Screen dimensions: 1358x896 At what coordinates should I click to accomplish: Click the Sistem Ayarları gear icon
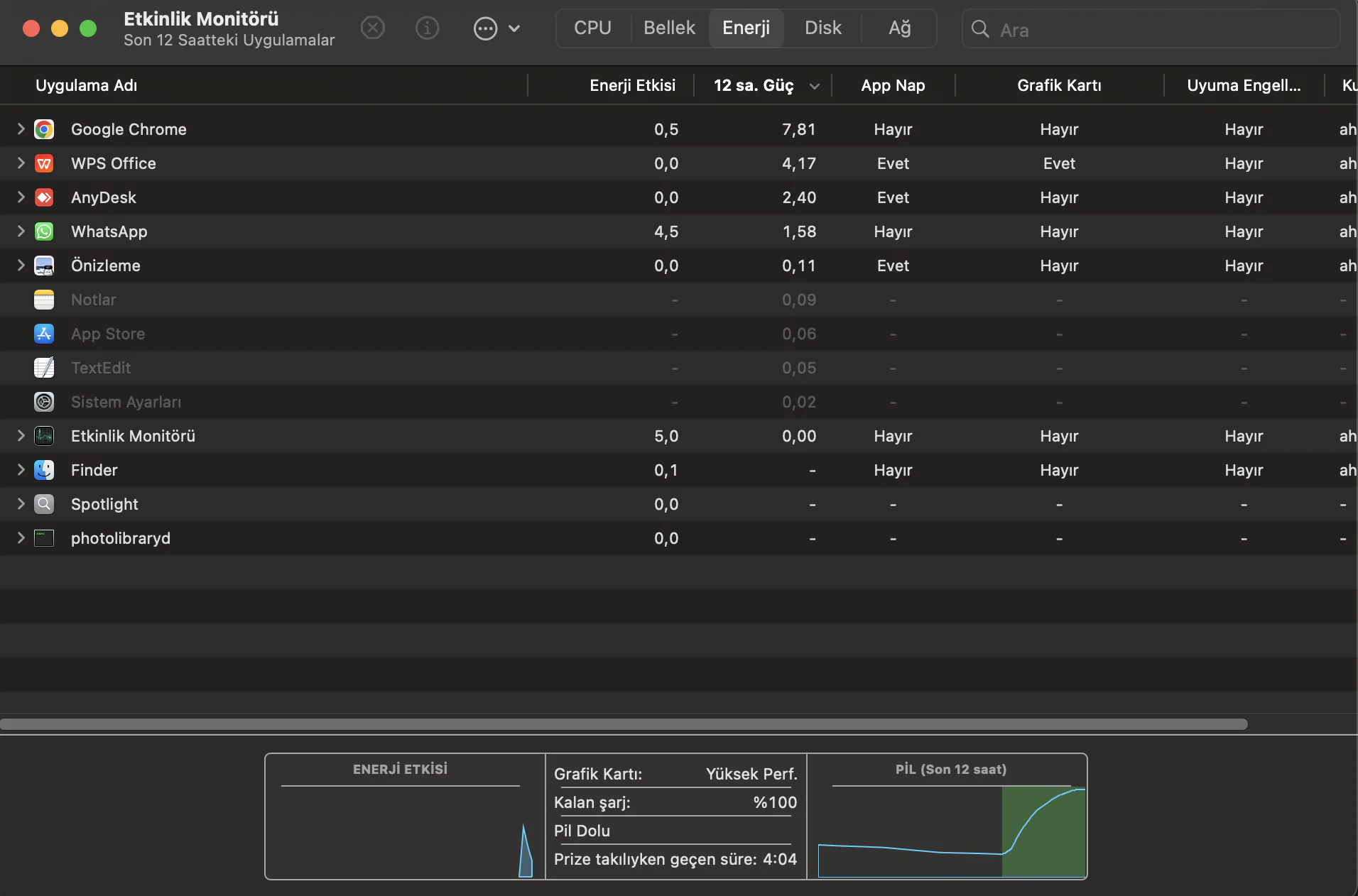(x=44, y=402)
